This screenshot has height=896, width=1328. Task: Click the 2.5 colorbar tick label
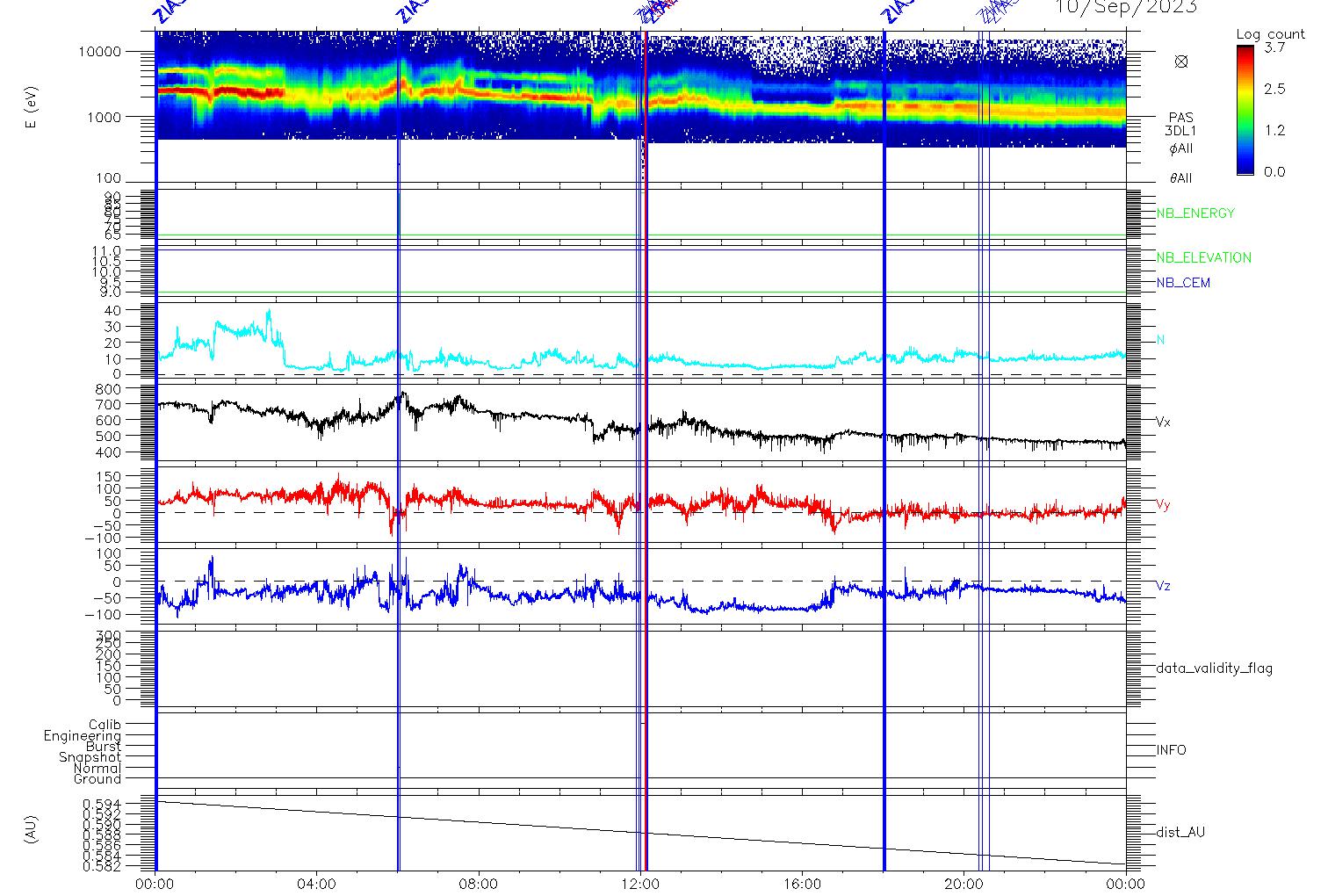(1274, 89)
